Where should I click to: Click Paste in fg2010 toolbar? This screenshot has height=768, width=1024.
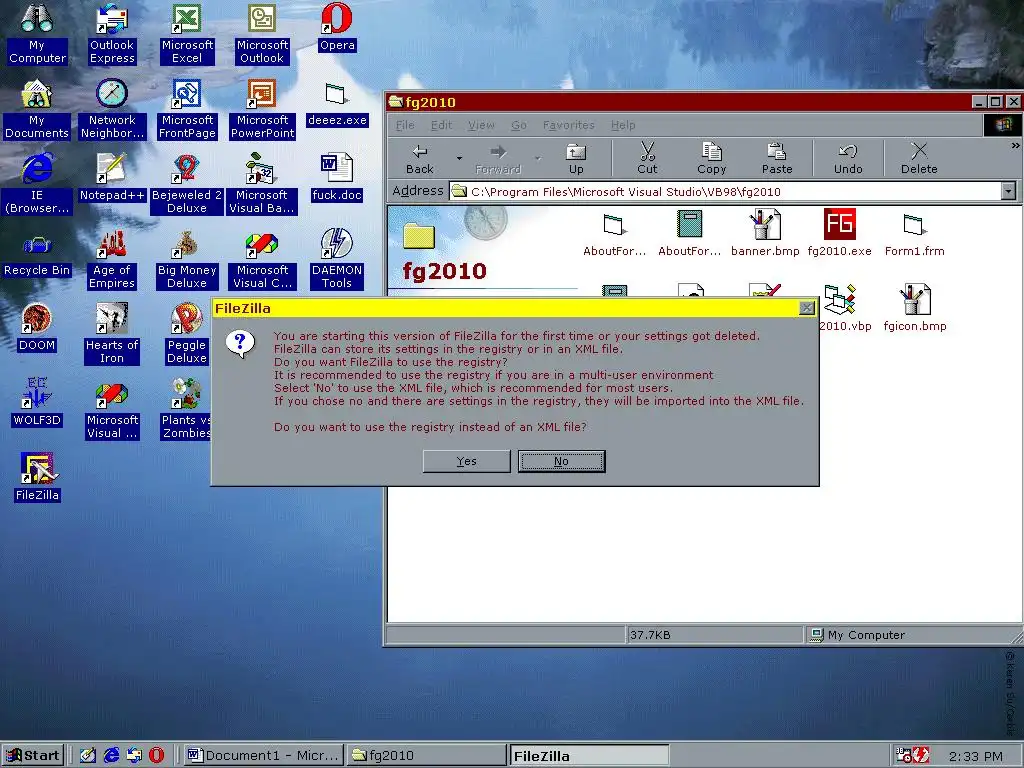tap(776, 159)
